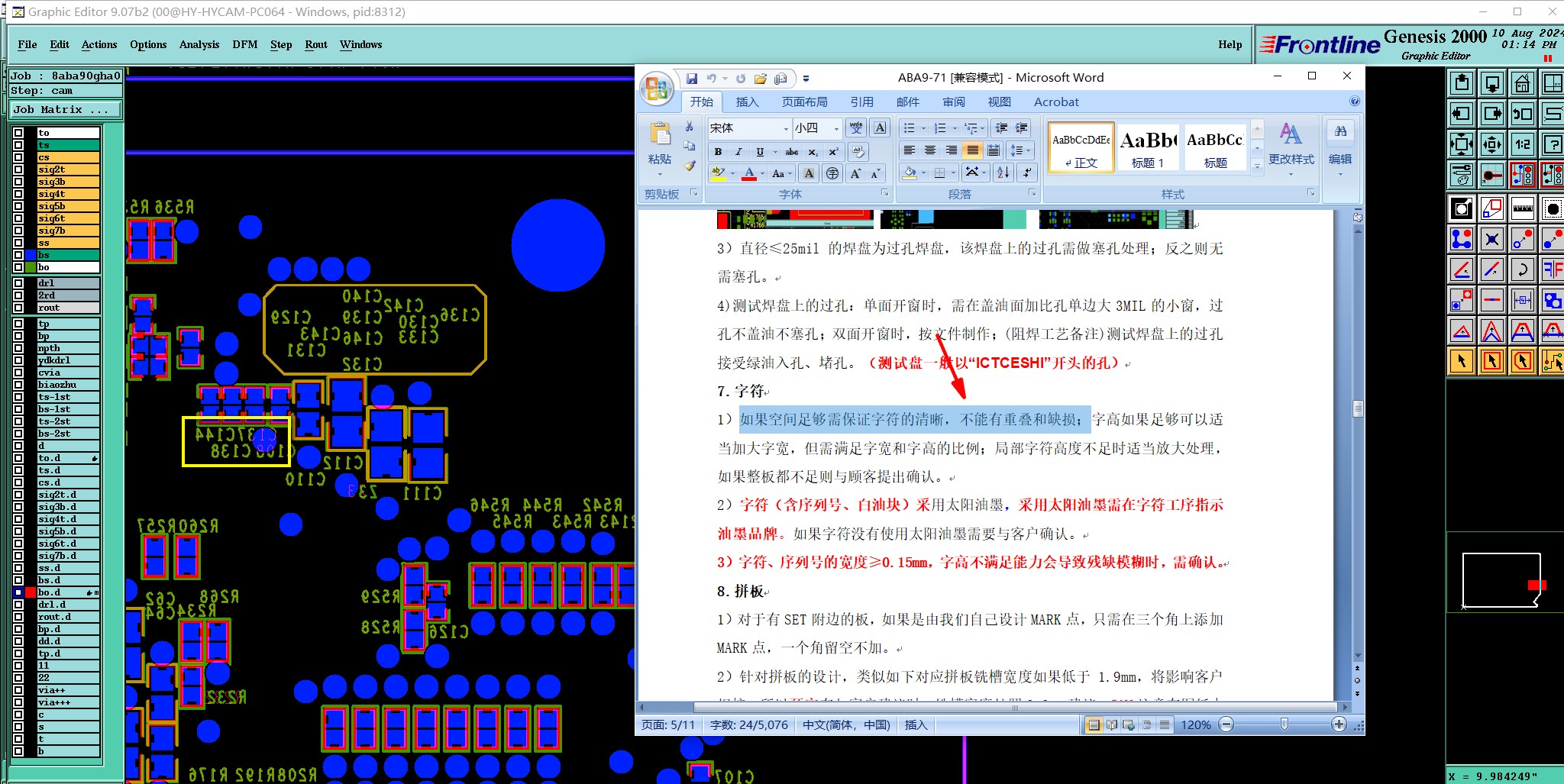Expand the styles gallery more arrow

[1257, 165]
